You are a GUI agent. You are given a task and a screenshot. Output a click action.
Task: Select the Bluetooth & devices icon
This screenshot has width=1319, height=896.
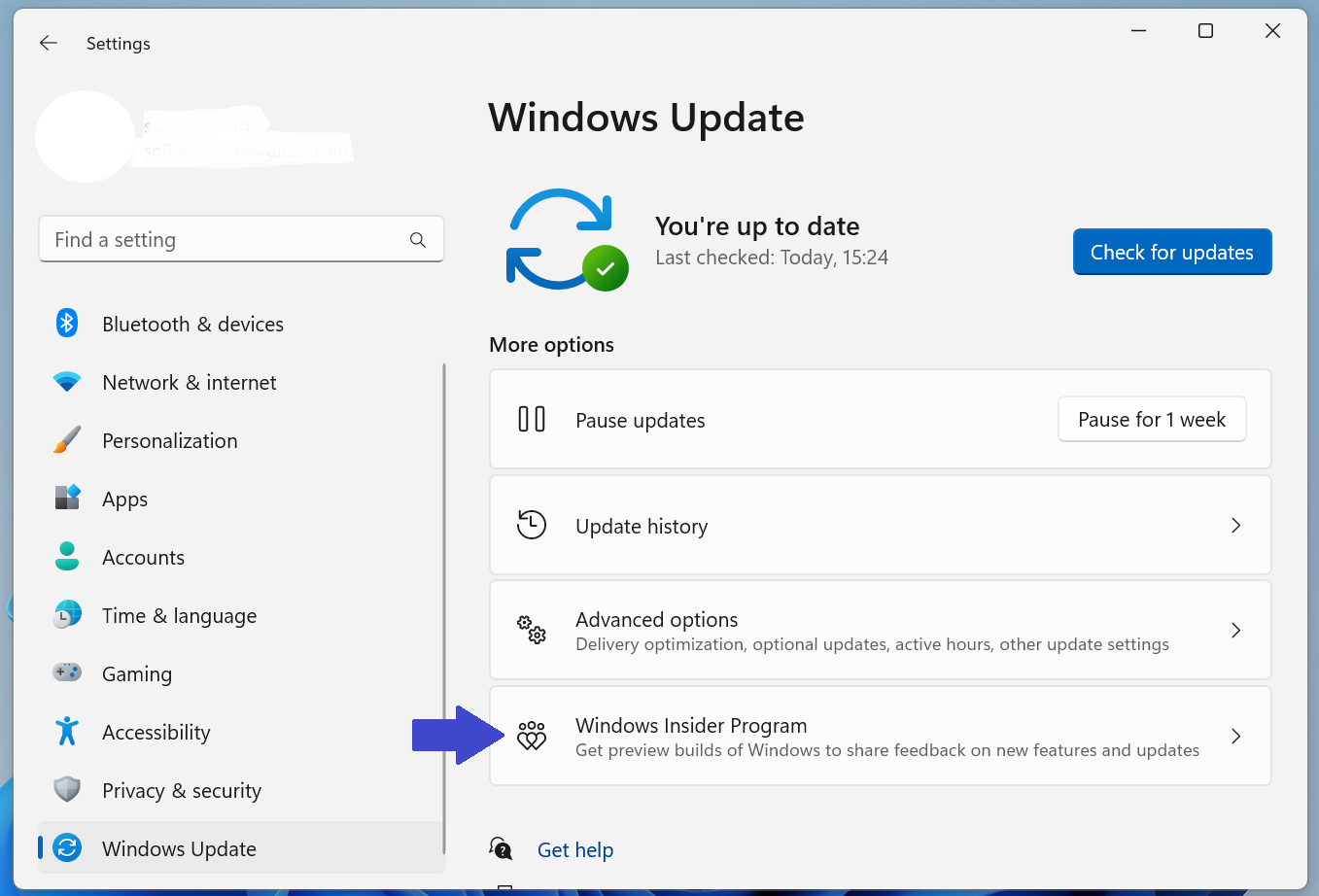pos(66,323)
